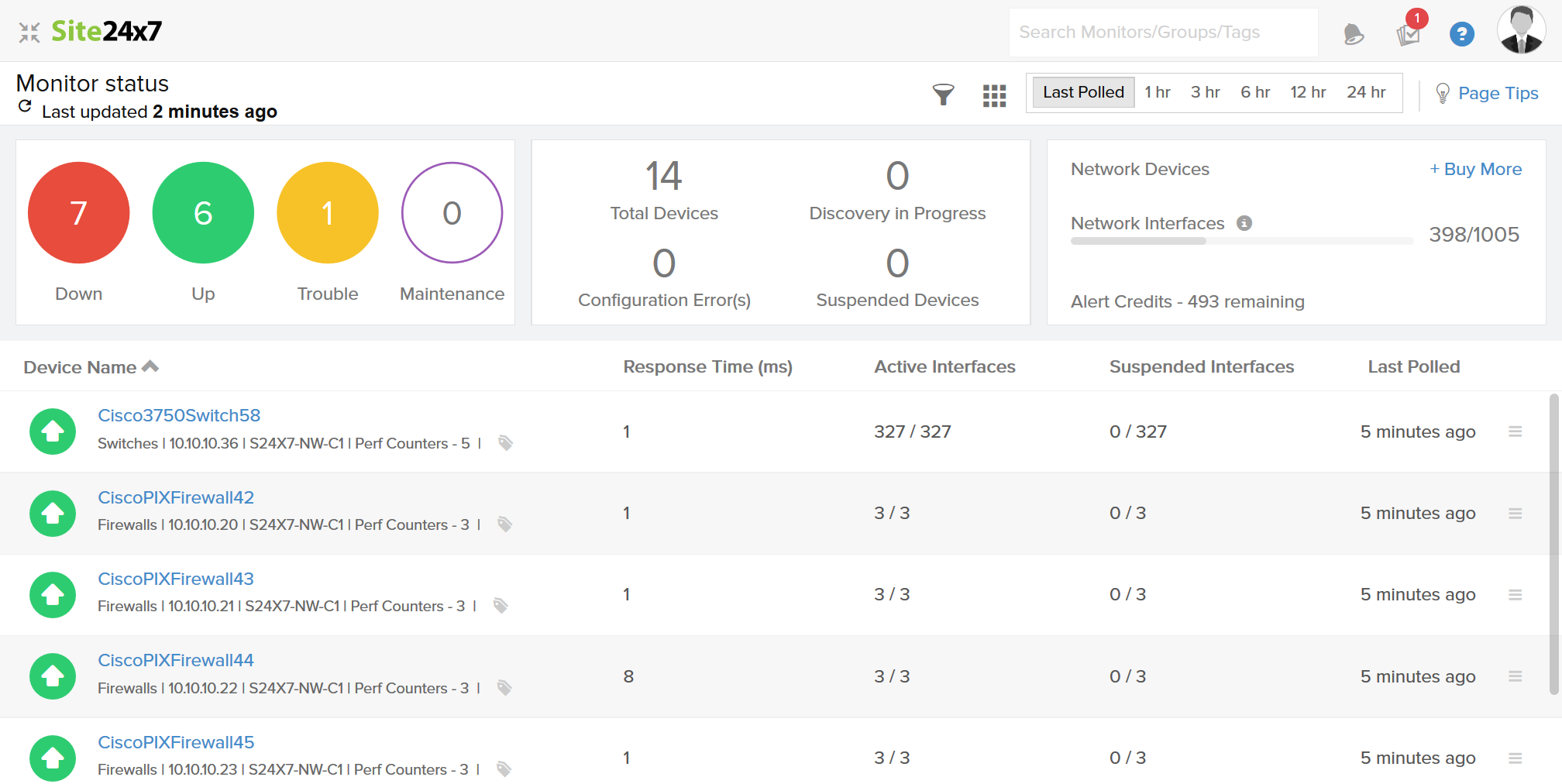Toggle the Trouble status filter circle
The image size is (1562, 784).
[x=327, y=212]
